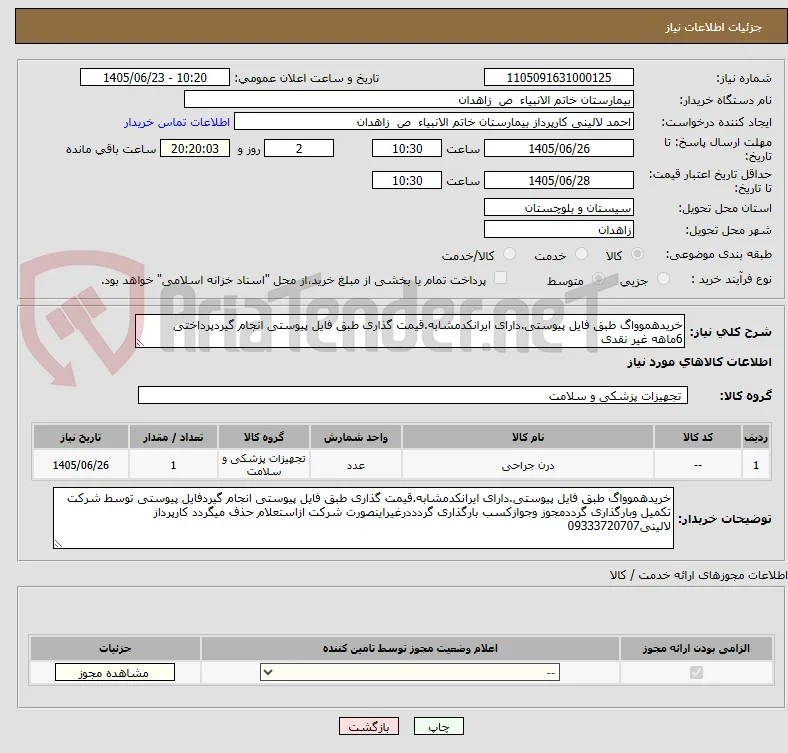Viewport: 788px width, 753px height.
Task: Click the request creator field
Action: [x=434, y=122]
